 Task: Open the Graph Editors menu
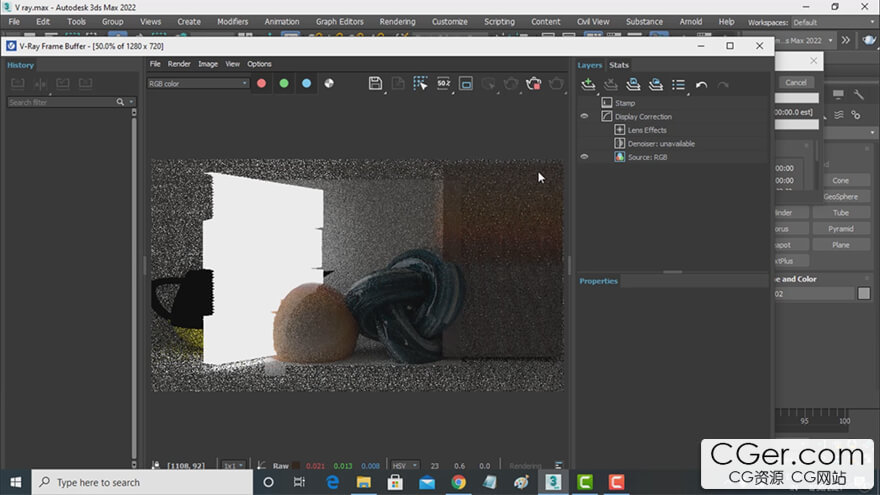(340, 21)
